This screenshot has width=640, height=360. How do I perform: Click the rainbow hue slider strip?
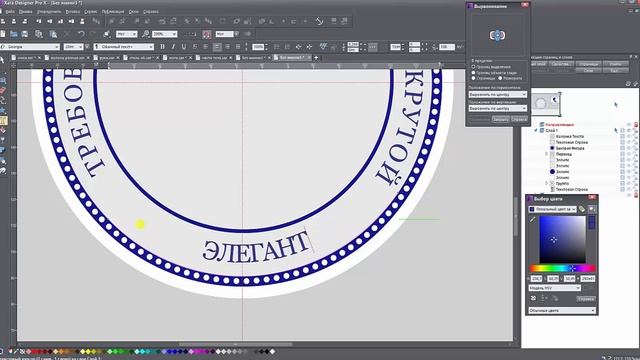coord(562,268)
